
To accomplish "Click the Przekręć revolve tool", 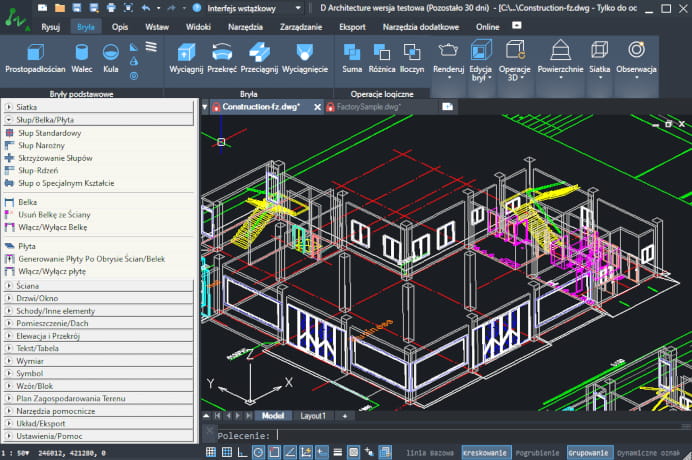I will coord(222,58).
